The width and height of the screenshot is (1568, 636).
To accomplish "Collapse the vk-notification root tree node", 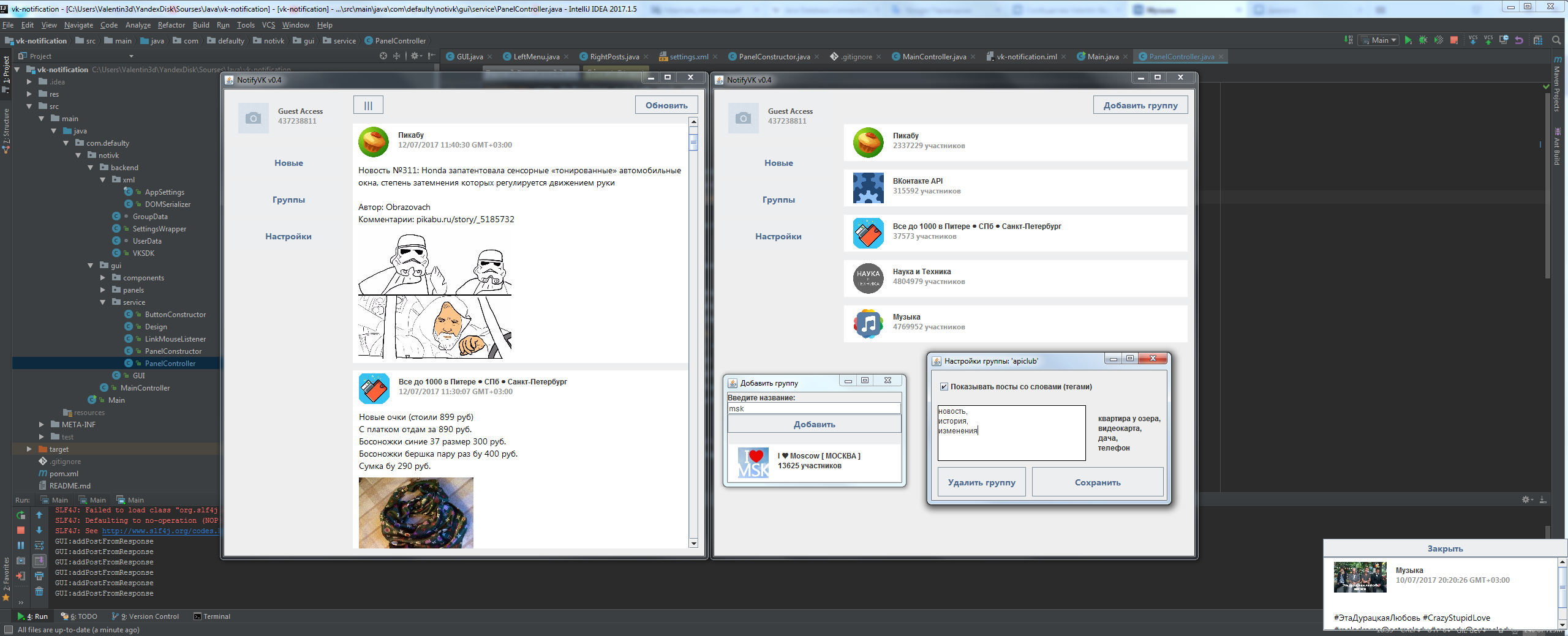I will tap(17, 70).
